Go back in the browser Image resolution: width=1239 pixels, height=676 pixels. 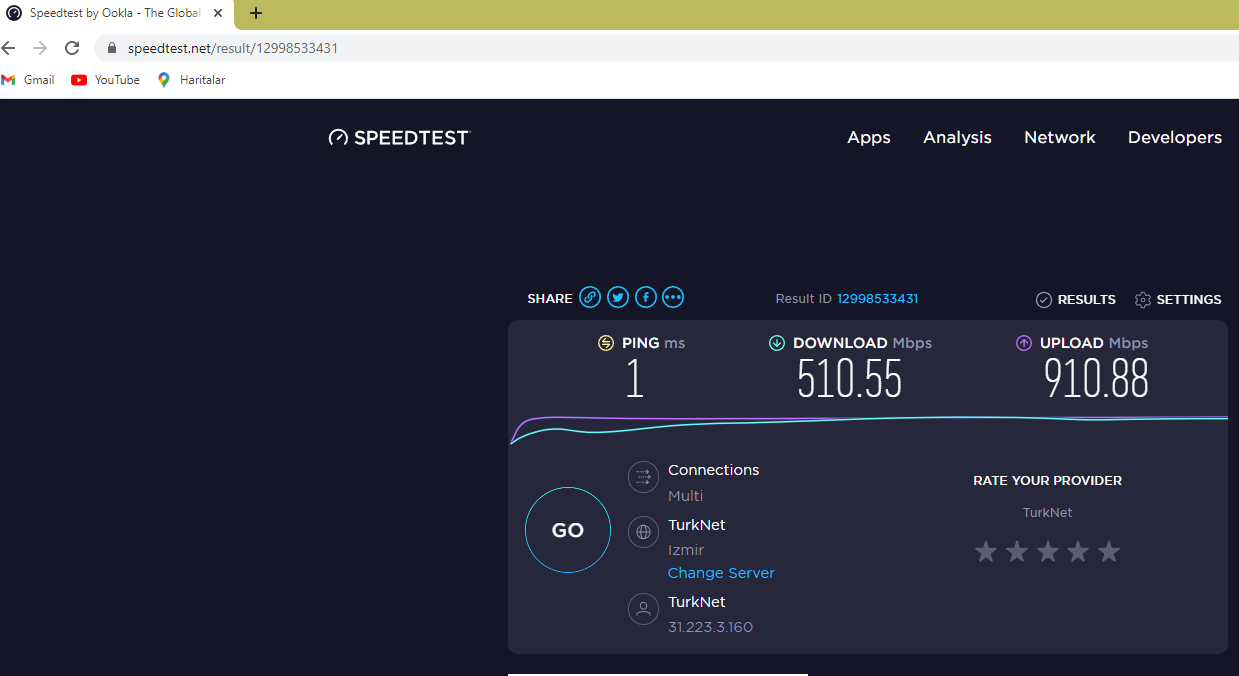pyautogui.click(x=9, y=48)
